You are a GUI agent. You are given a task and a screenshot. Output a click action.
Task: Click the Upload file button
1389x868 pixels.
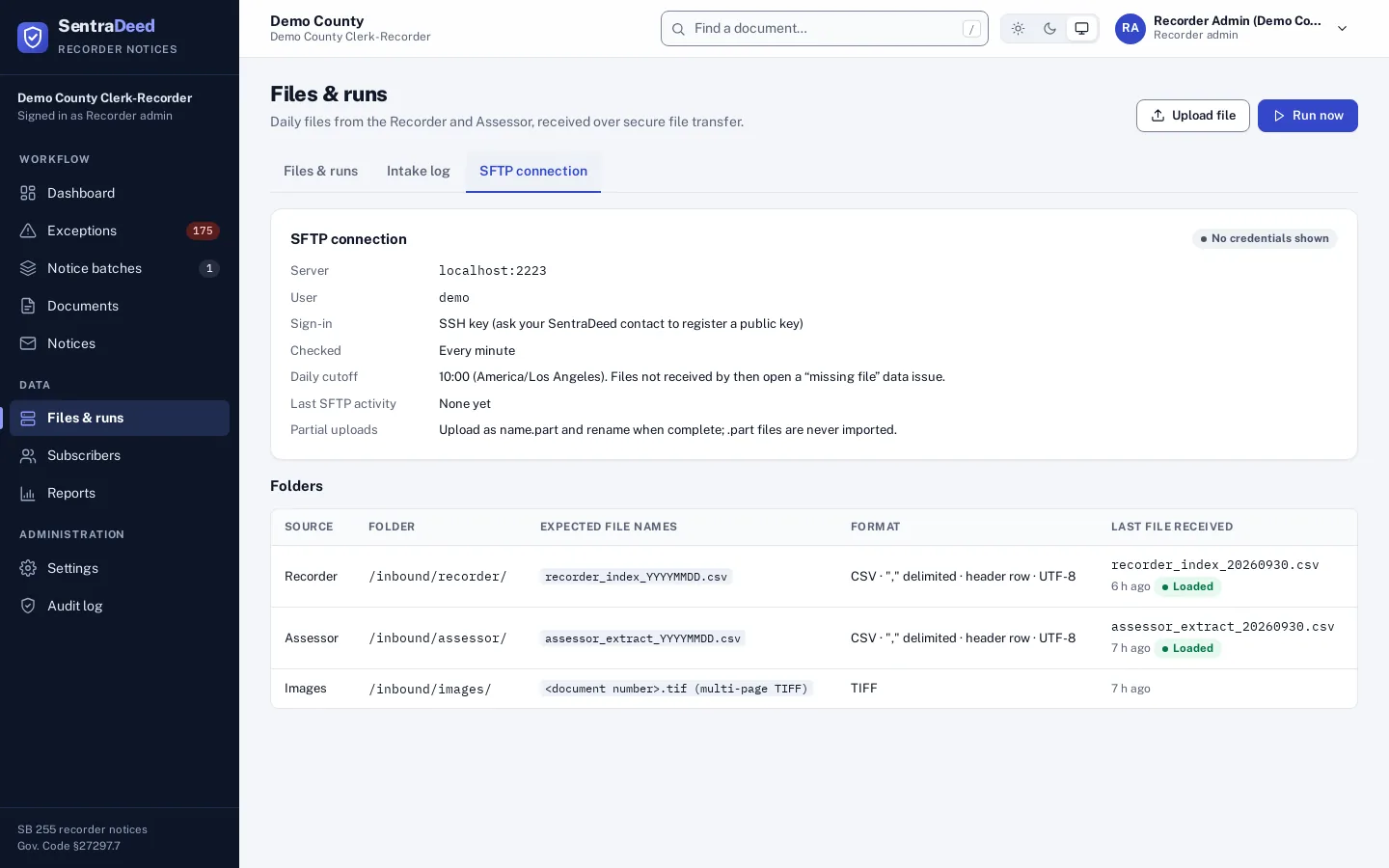1193,116
